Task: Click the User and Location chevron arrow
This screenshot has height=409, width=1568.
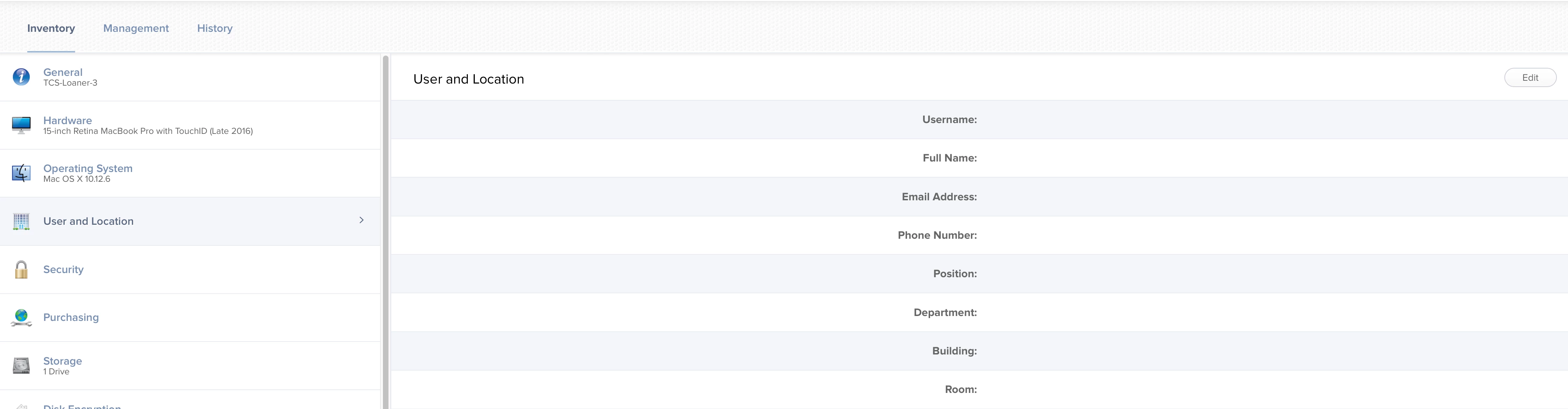Action: point(361,220)
